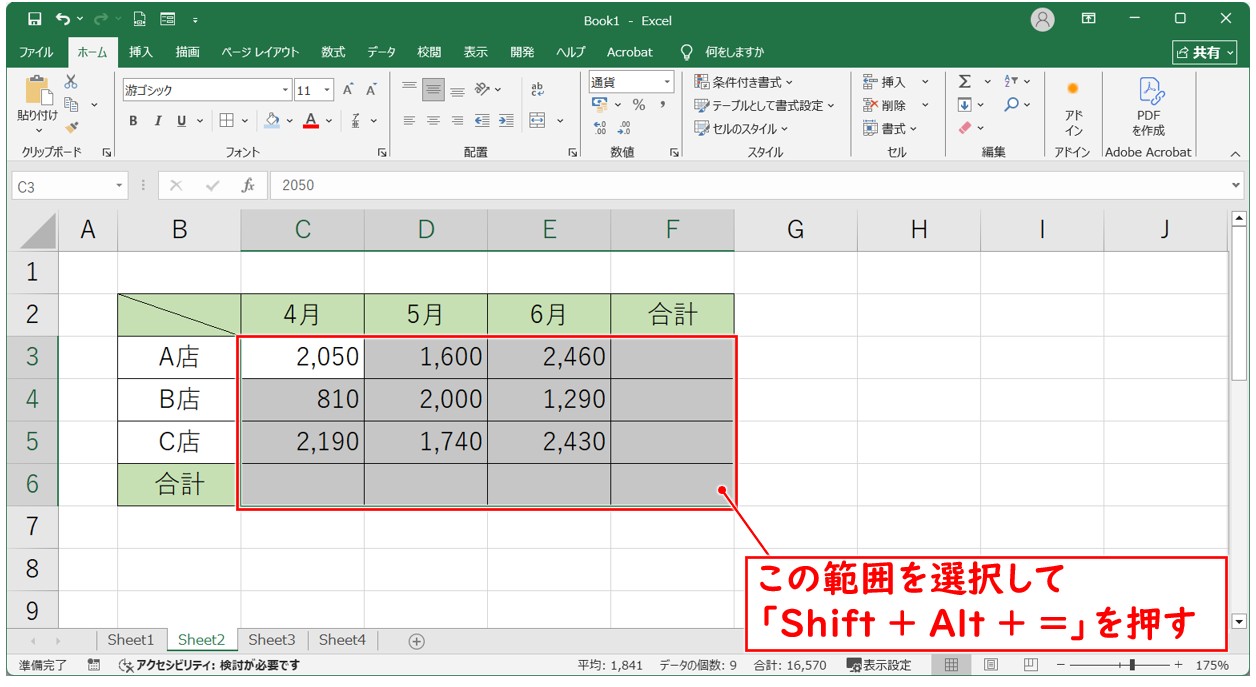Toggle italic formatting
Viewport: 1256px width, 687px height.
(x=157, y=121)
